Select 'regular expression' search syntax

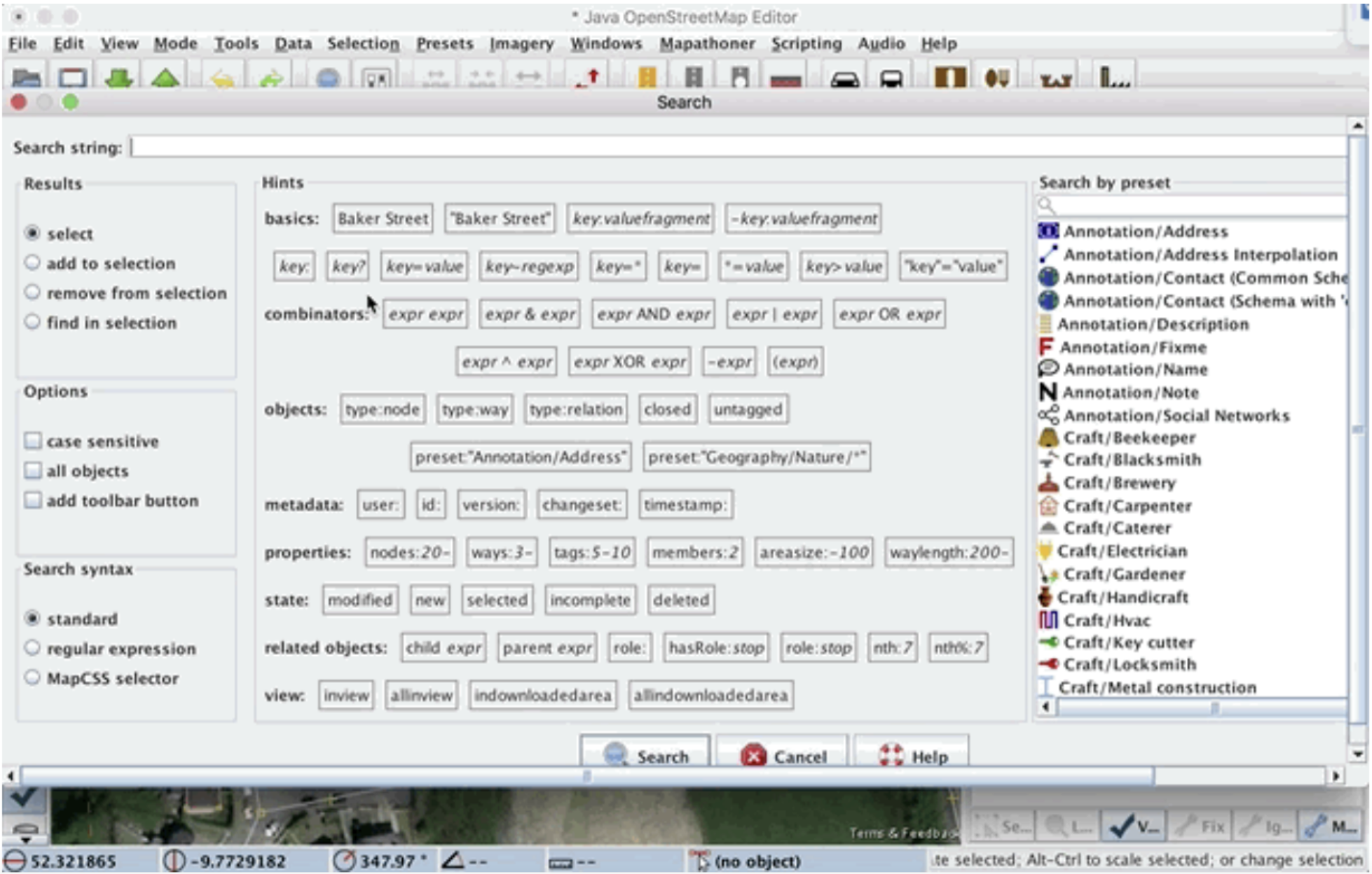pyautogui.click(x=32, y=648)
